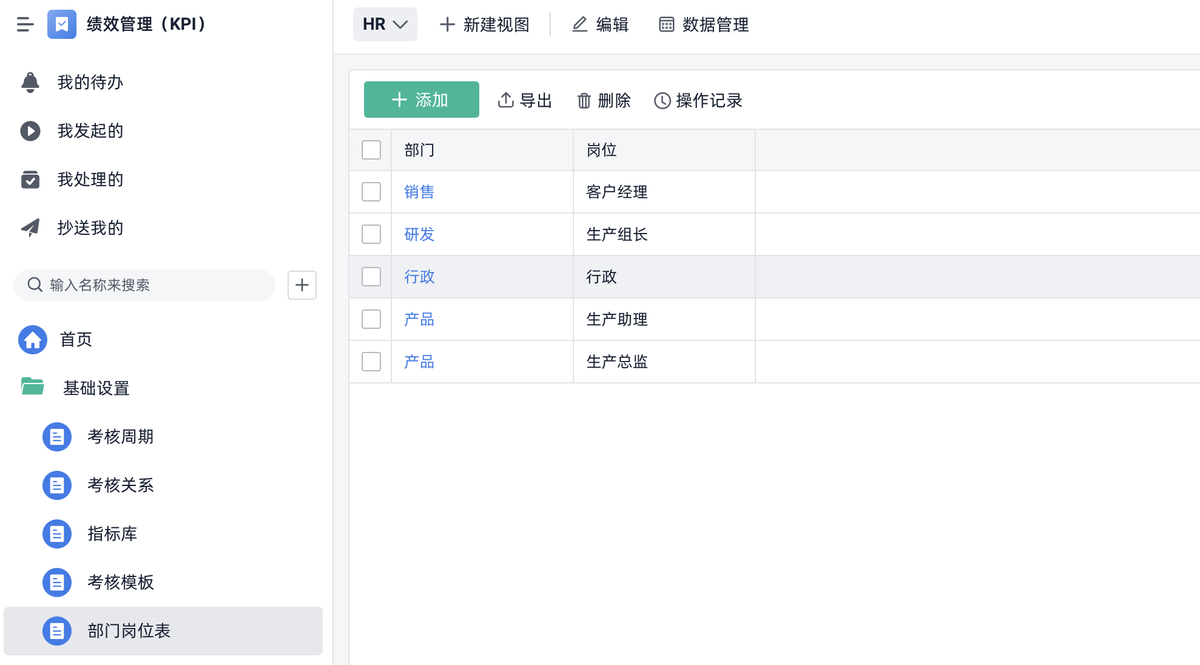Click the 抄送我的 paper plane icon
This screenshot has width=1200, height=665.
pyautogui.click(x=31, y=228)
